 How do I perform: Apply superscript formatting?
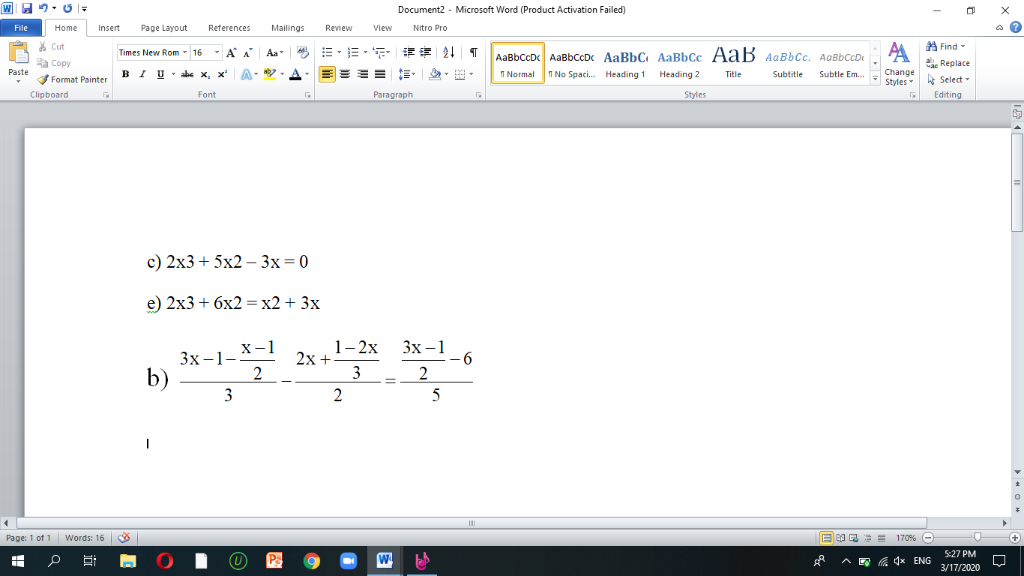tap(222, 74)
